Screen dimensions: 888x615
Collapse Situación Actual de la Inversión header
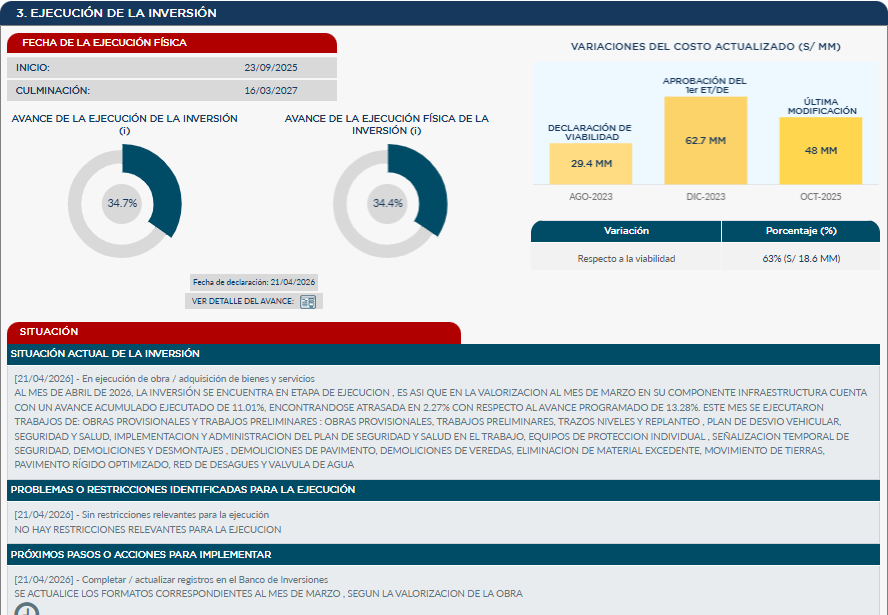pyautogui.click(x=443, y=354)
